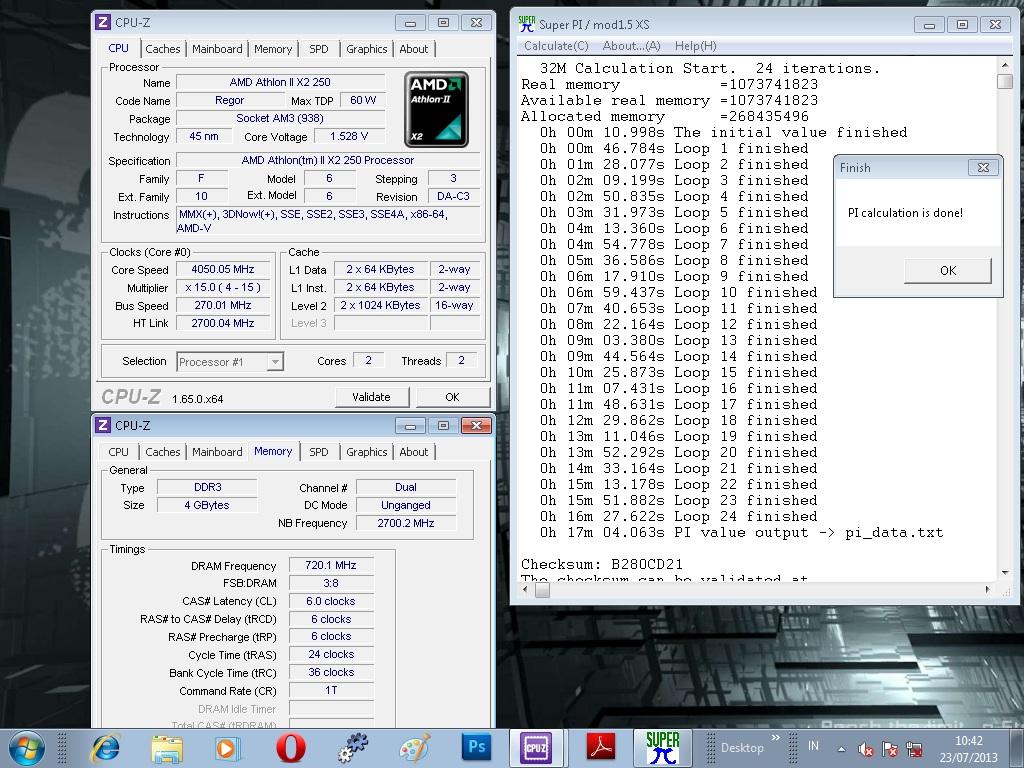Screen dimensions: 1024x768
Task: Switch to Super PI taskbar button
Action: click(x=662, y=748)
